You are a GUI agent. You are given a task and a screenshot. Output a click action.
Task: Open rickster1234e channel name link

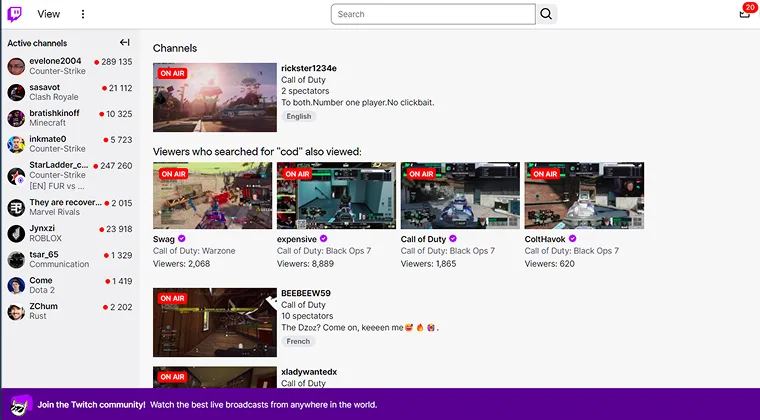click(x=309, y=68)
